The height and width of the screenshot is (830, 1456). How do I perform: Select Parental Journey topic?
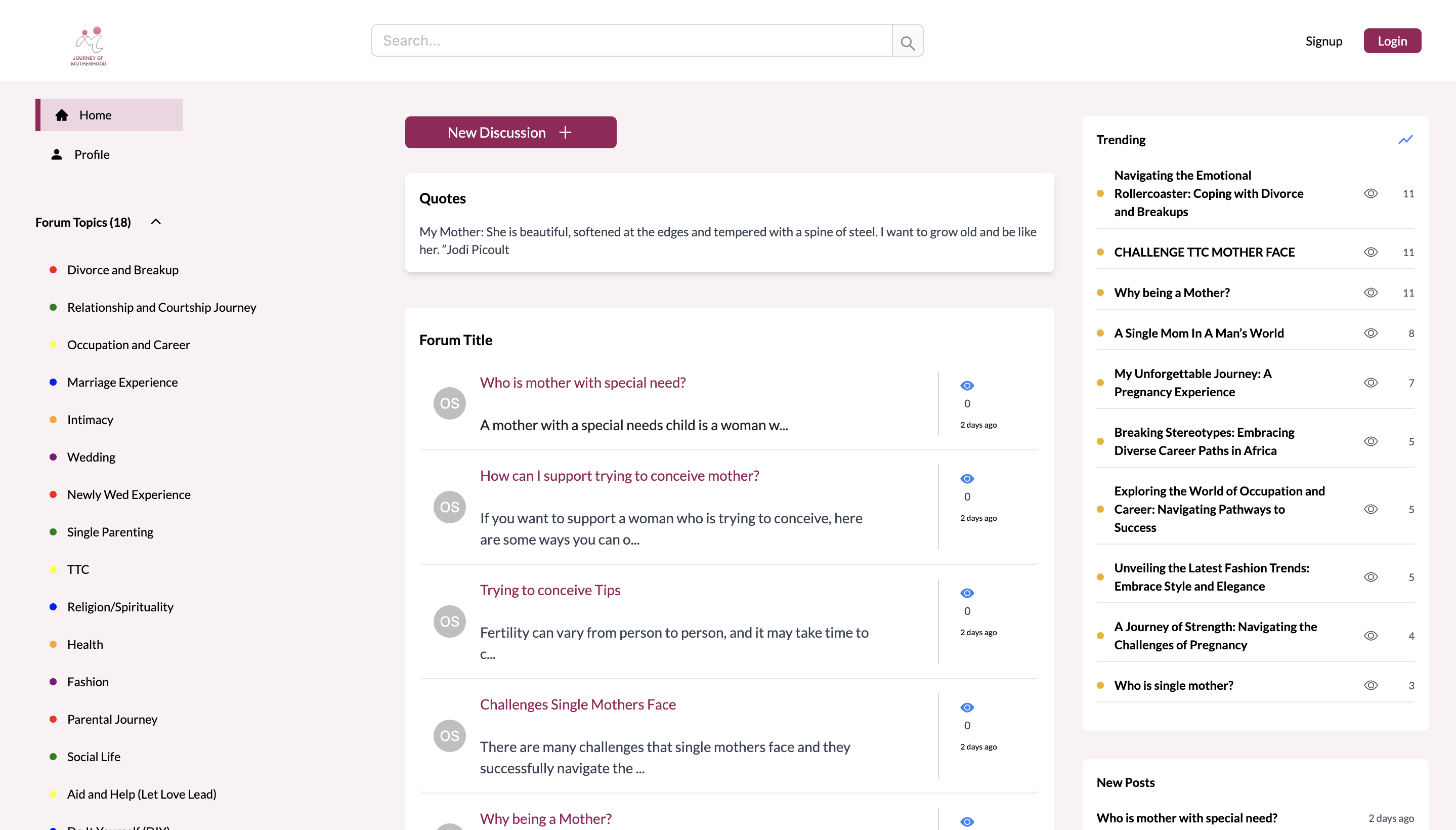point(112,719)
